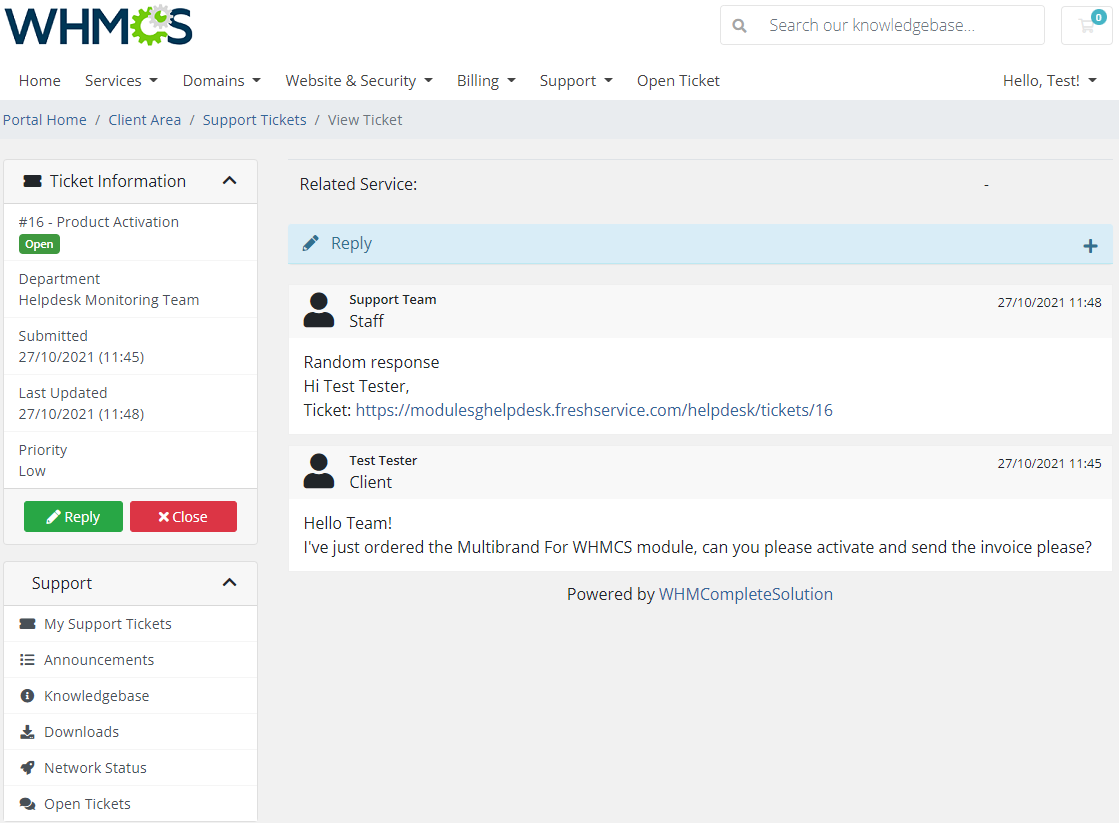Open the Billing dropdown menu

coord(486,81)
